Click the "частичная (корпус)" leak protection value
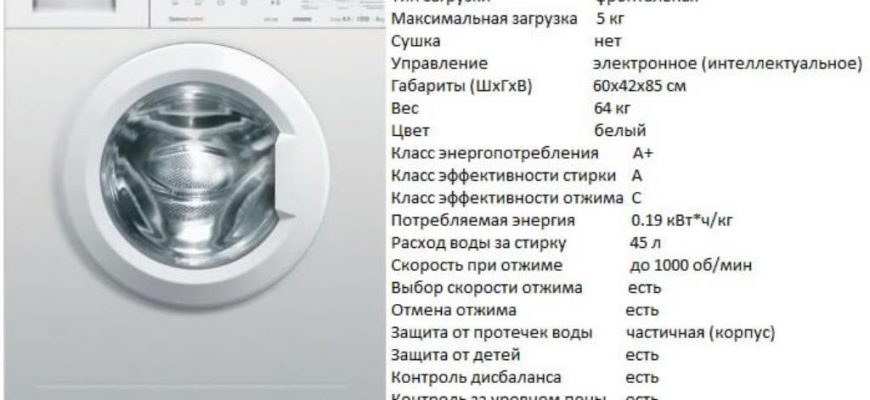870x400 pixels. pos(701,332)
